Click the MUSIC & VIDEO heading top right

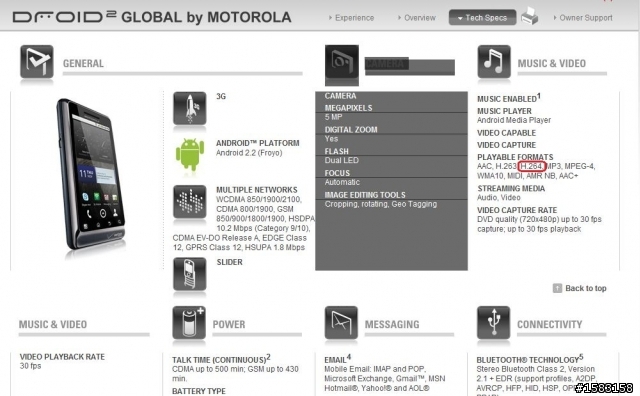(551, 64)
